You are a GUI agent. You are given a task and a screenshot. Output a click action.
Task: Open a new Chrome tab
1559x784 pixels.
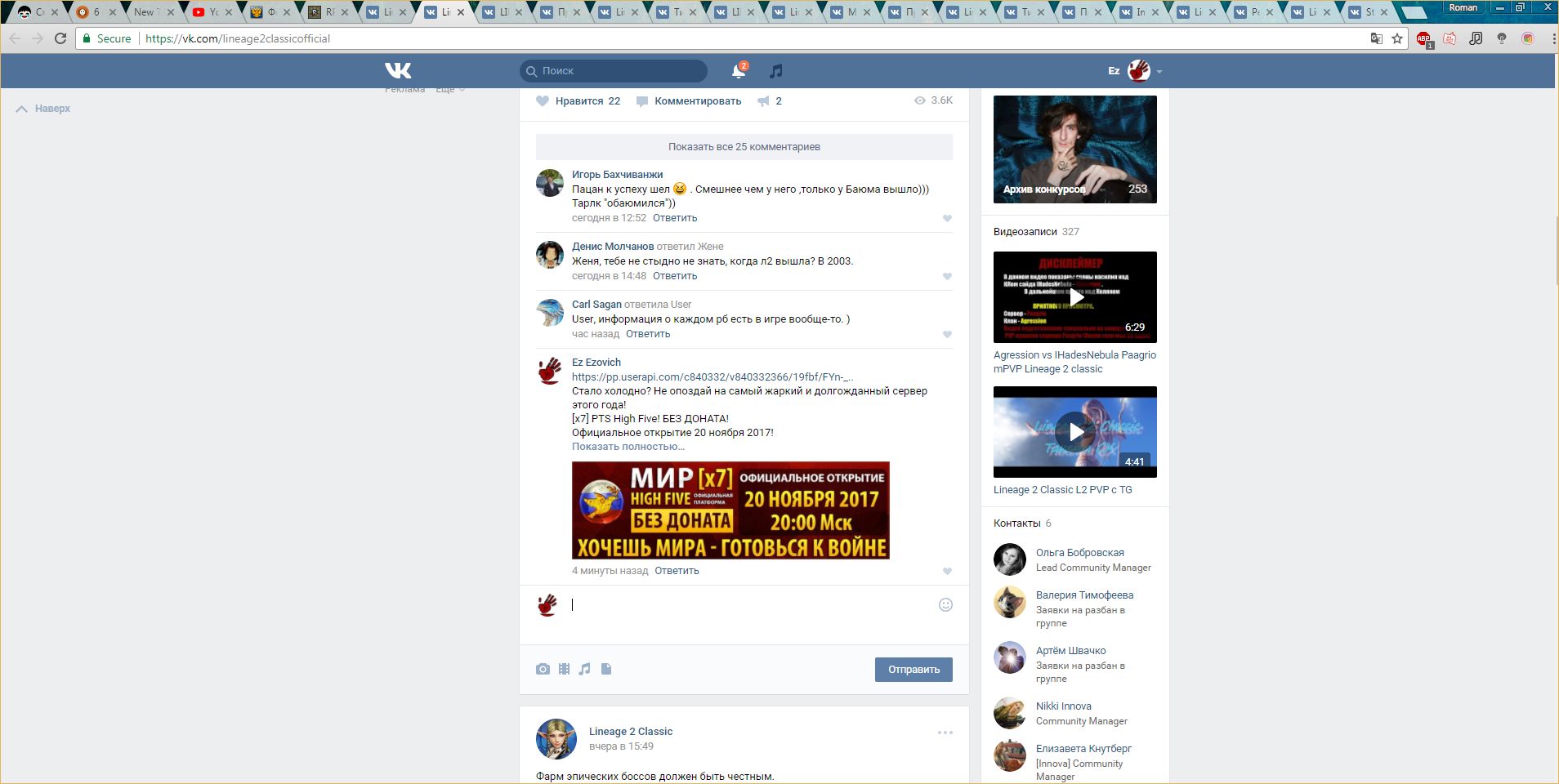point(1414,11)
